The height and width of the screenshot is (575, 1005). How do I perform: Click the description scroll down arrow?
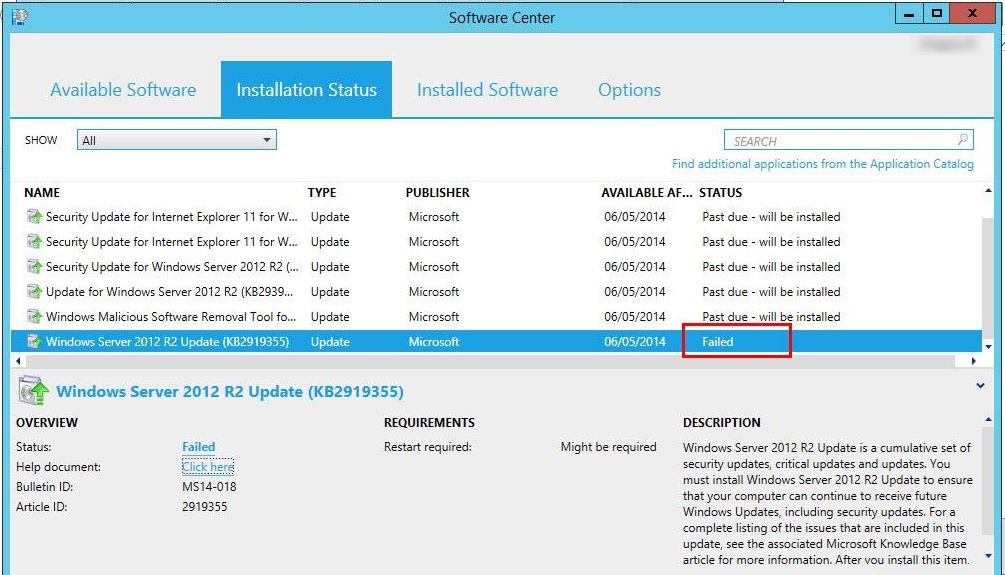pyautogui.click(x=988, y=556)
